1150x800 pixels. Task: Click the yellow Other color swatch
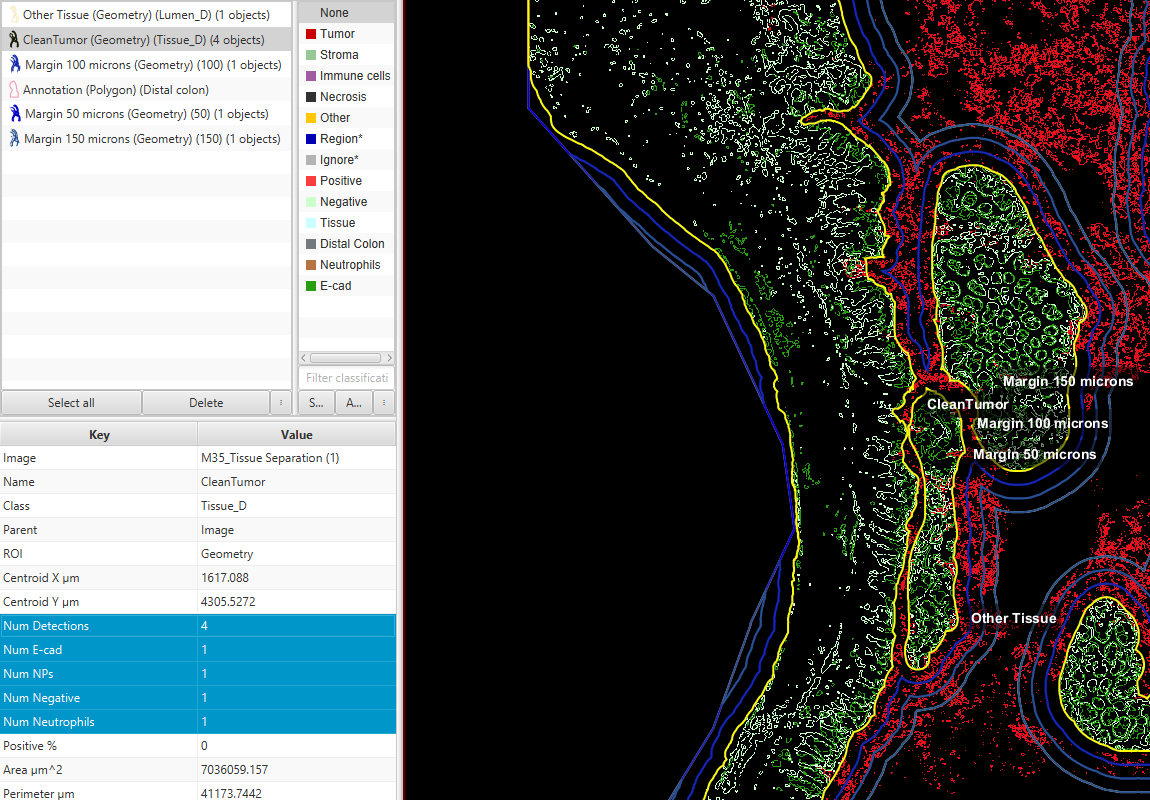(309, 117)
